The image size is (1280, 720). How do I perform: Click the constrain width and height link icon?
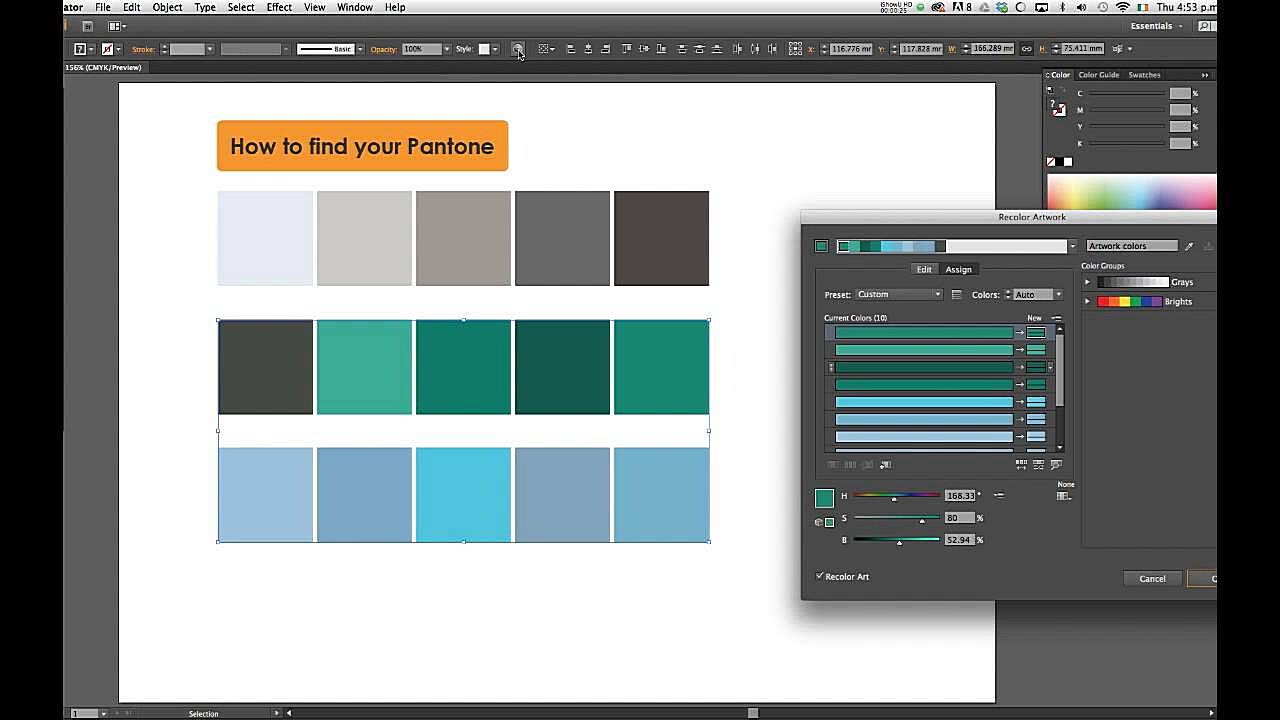1026,49
